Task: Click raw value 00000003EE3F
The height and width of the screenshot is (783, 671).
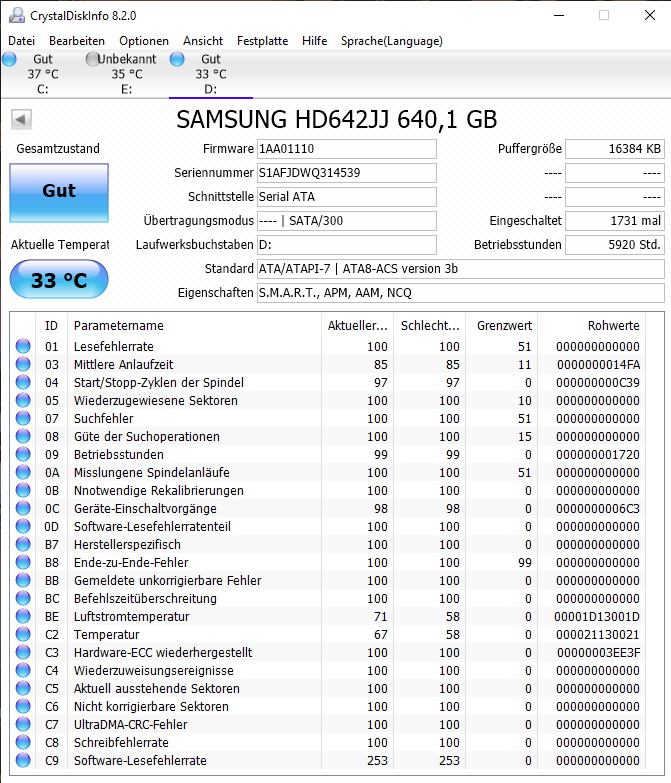Action: pyautogui.click(x=599, y=653)
